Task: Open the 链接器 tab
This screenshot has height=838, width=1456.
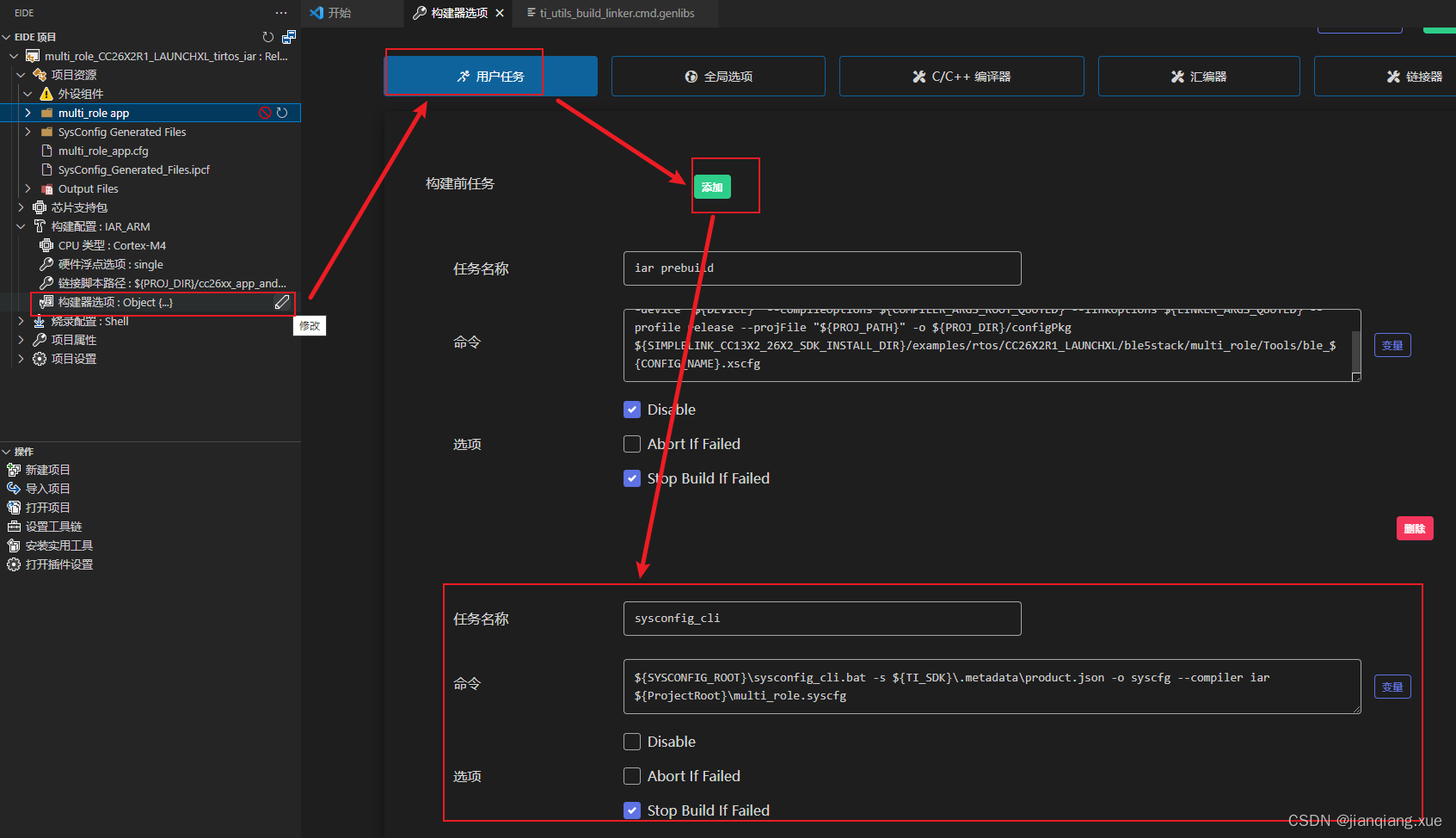Action: (1385, 77)
